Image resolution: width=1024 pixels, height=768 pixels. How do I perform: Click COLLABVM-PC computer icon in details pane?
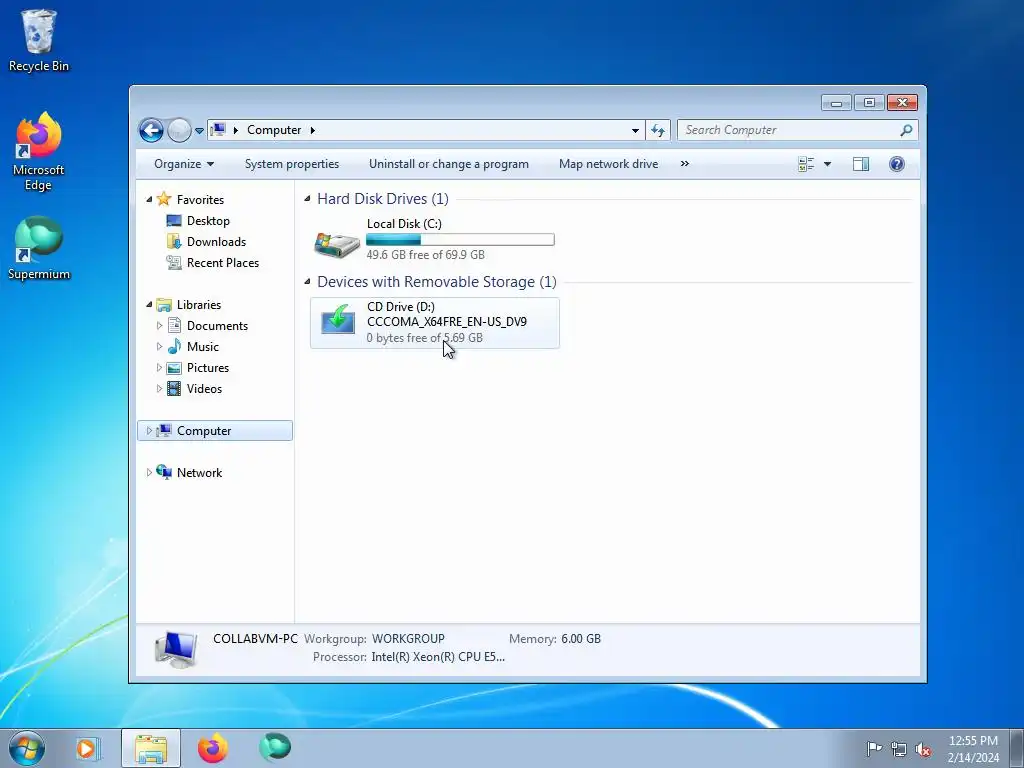pyautogui.click(x=176, y=649)
